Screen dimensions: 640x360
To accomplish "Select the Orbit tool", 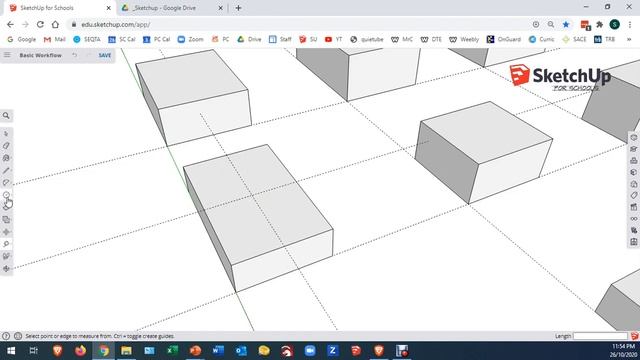I will (x=6, y=269).
